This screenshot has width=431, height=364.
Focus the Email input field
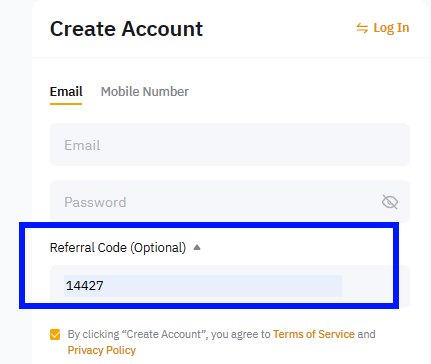(230, 145)
